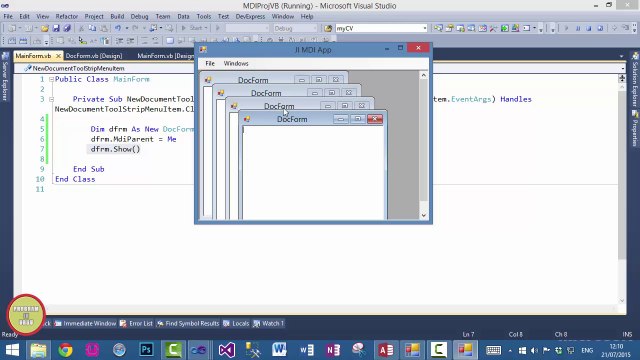Open the Server Explorer side tab
Screen dimensions: 640x360
(5, 77)
